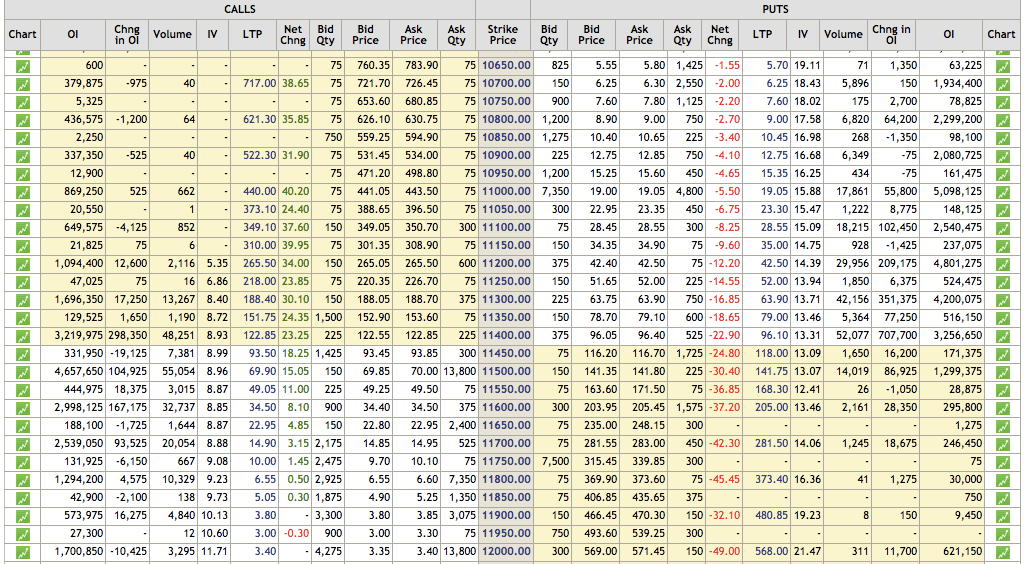The height and width of the screenshot is (564, 1024).
Task: Open calls chart icon for 11100.00 strike
Action: point(23,228)
